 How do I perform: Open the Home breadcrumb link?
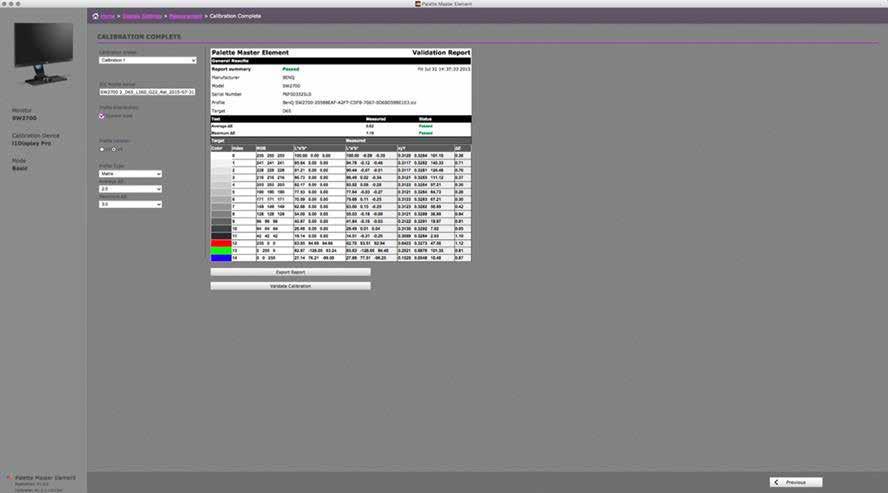tap(108, 16)
